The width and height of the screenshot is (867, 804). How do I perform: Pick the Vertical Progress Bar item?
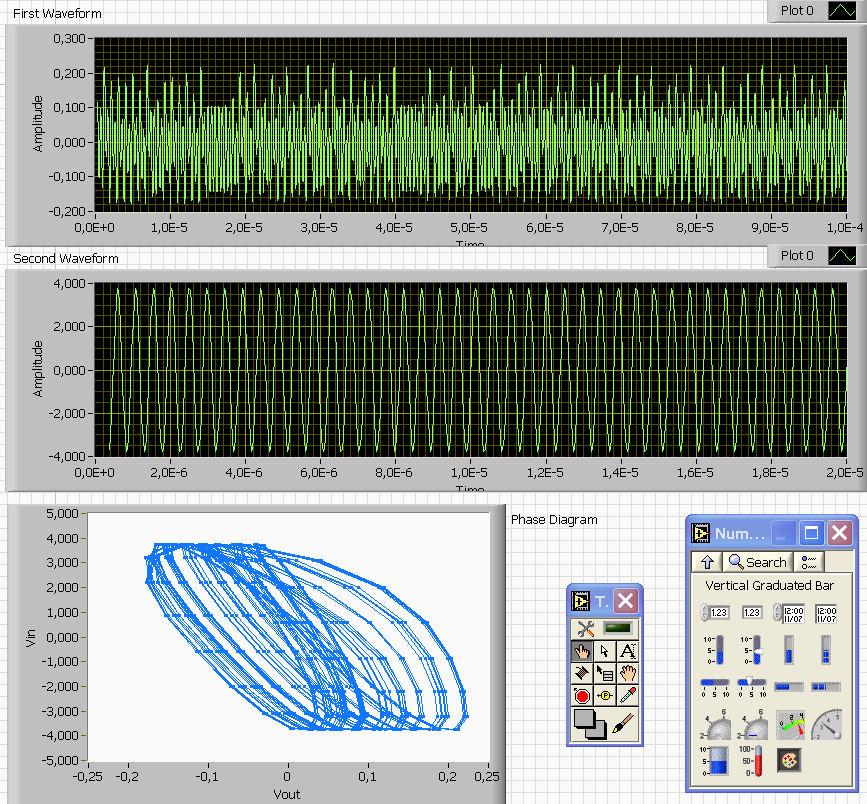click(789, 650)
